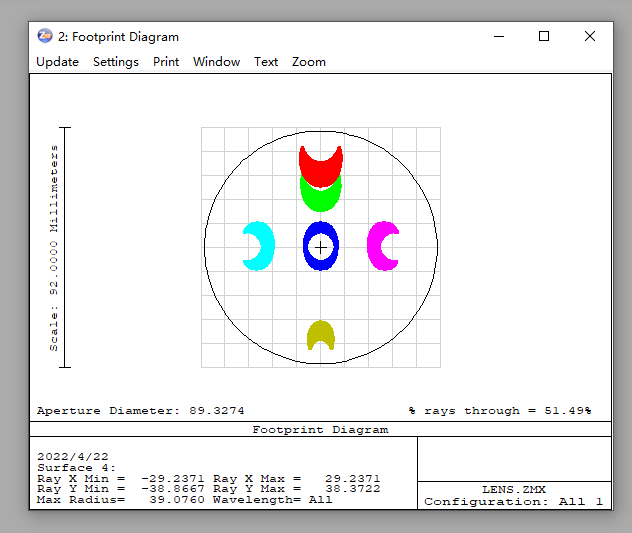Image resolution: width=632 pixels, height=533 pixels.
Task: Click the window title '2: Footprint Diagram'
Action: [x=118, y=37]
